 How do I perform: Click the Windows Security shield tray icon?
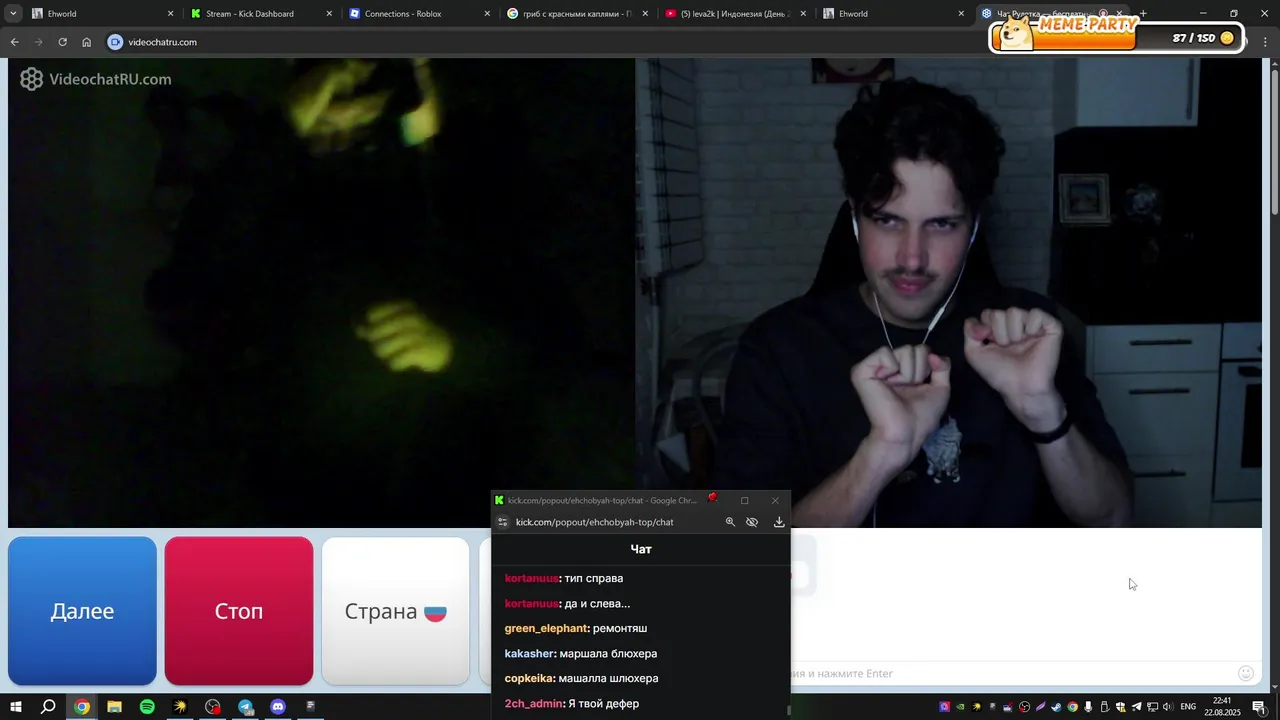pos(1121,707)
